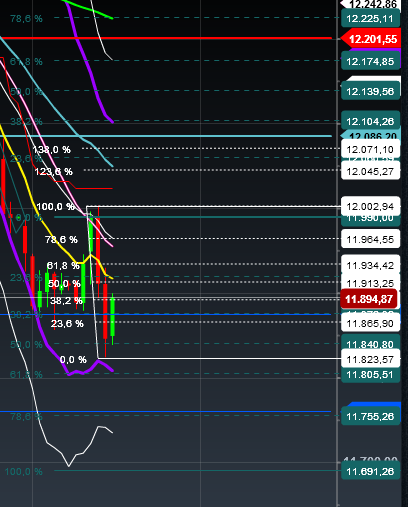Select the 11.755,26 price label
The width and height of the screenshot is (408, 507).
(x=370, y=416)
